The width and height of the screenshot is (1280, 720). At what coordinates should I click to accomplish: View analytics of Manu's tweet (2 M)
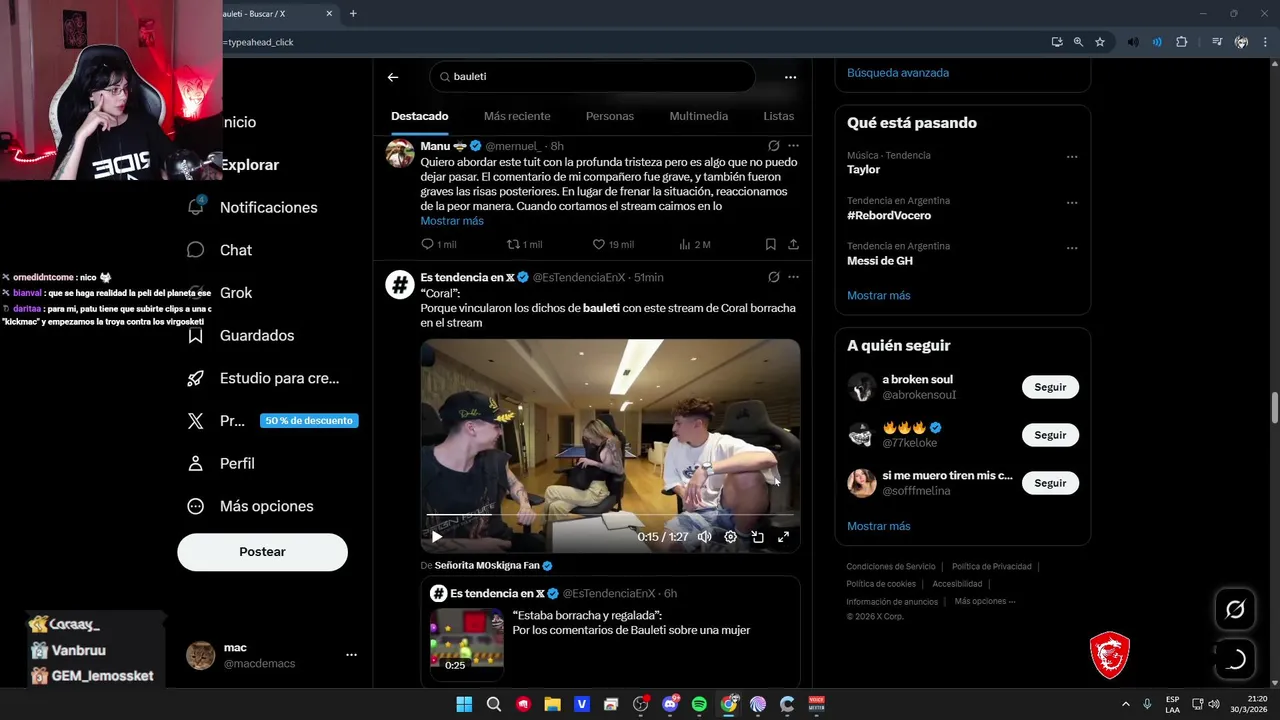694,244
